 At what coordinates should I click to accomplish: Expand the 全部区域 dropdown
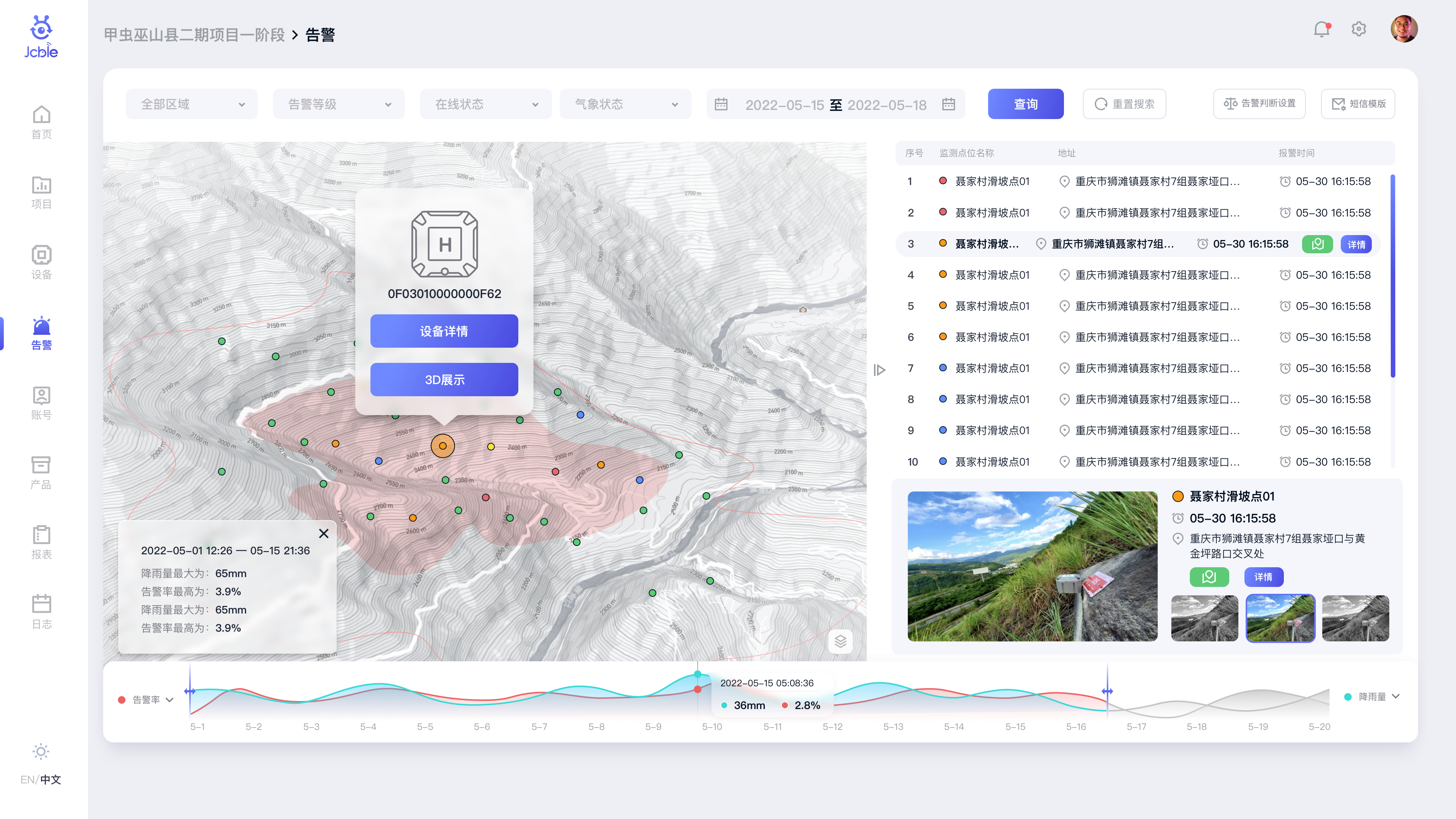click(191, 104)
